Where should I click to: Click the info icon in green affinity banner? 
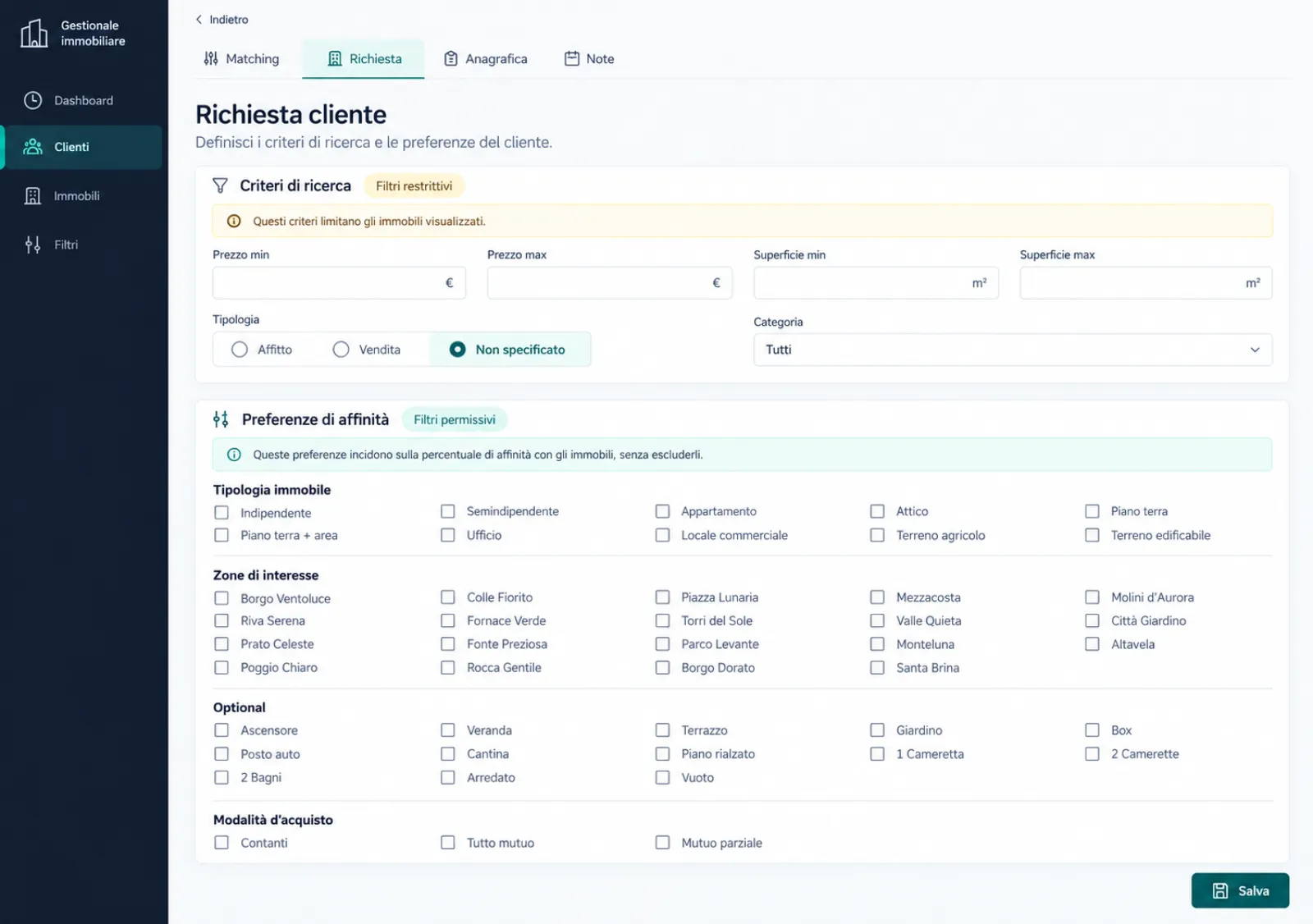tap(234, 455)
